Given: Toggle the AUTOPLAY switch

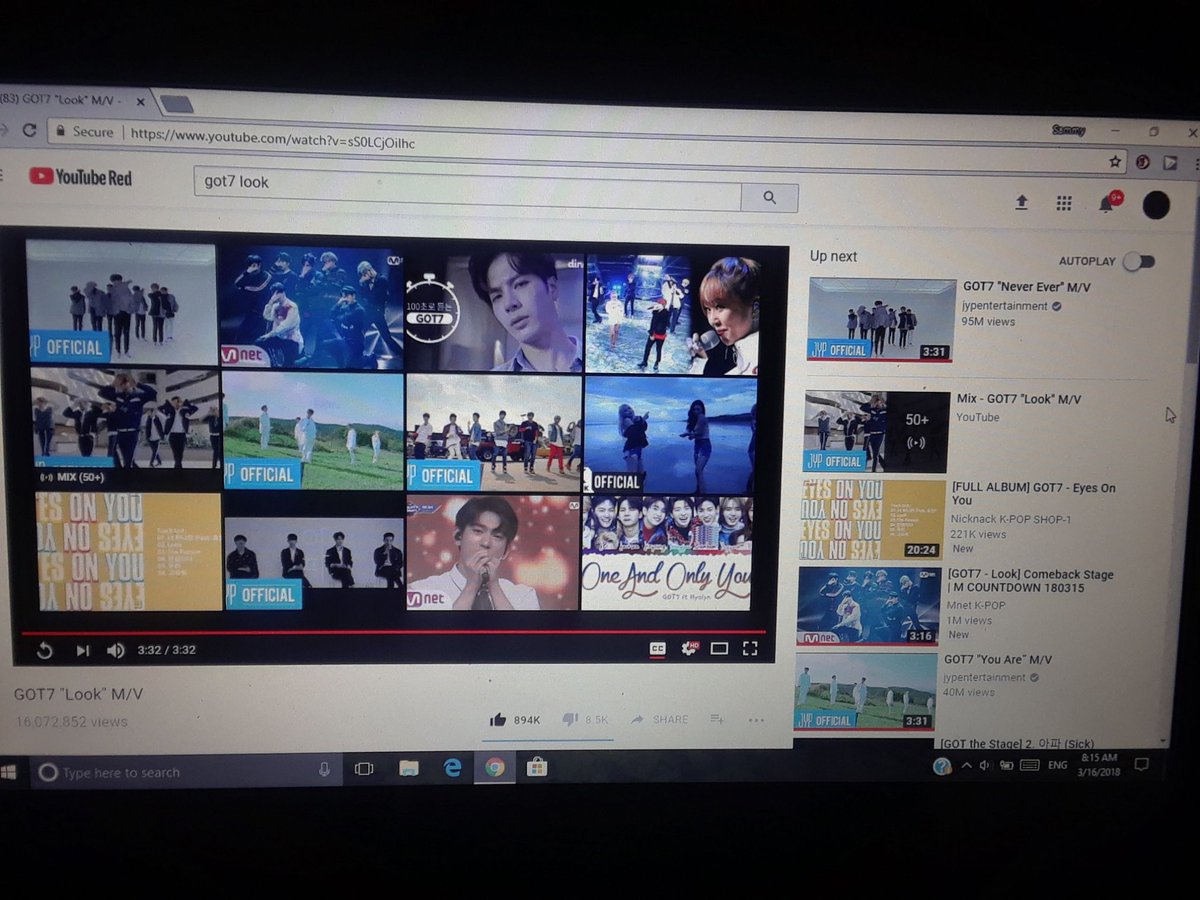Looking at the screenshot, I should click(1139, 261).
